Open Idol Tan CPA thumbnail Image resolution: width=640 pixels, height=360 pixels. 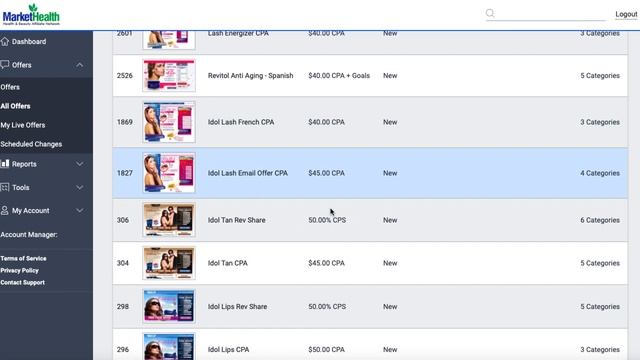(x=169, y=263)
